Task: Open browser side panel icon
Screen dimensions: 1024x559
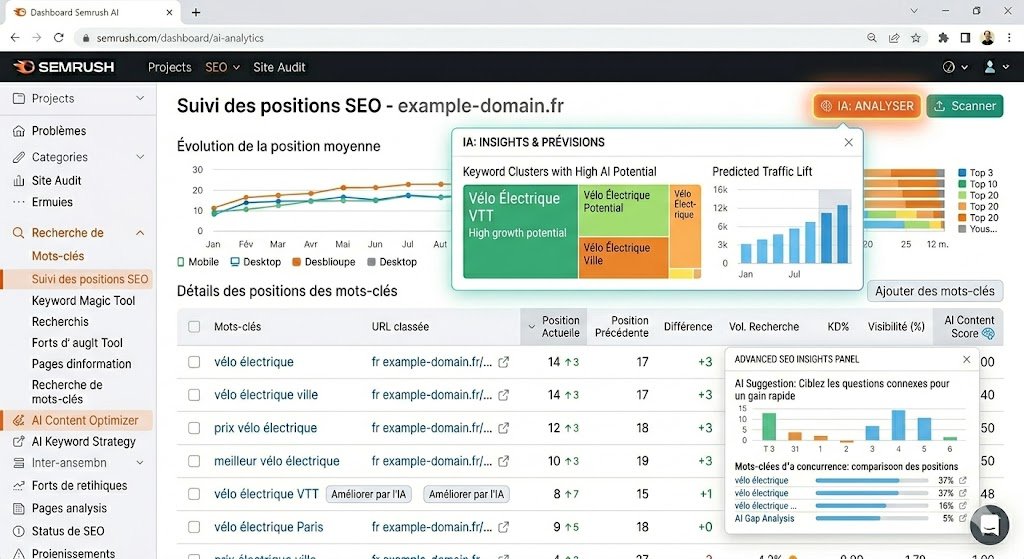Action: coord(965,38)
